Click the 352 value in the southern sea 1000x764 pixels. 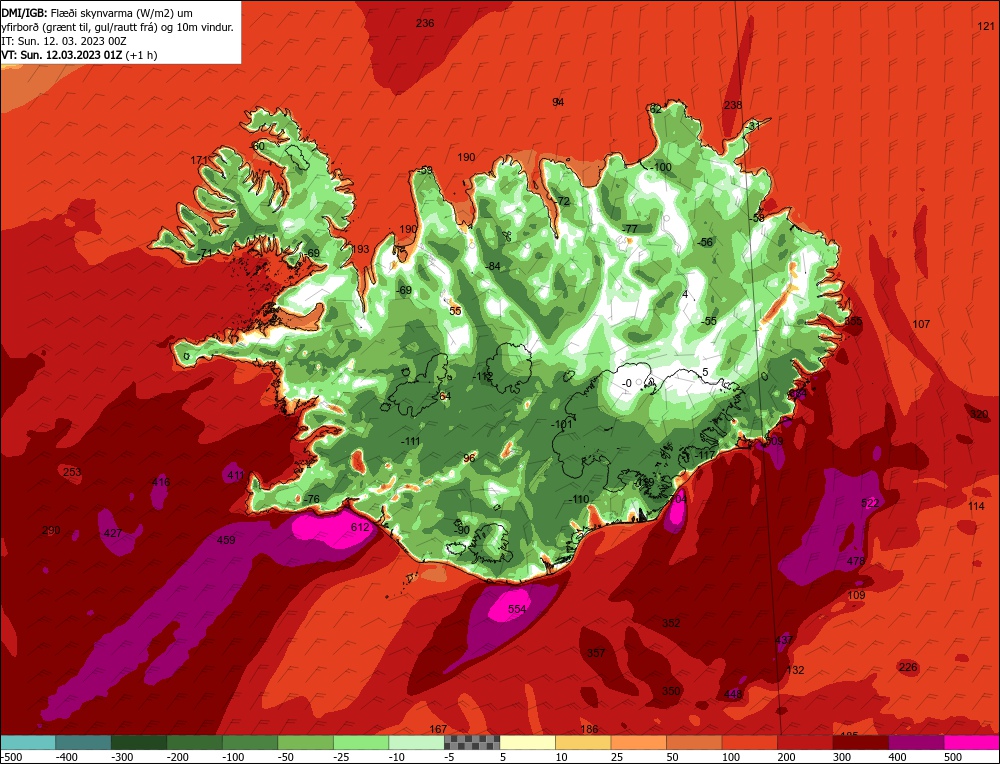point(671,623)
